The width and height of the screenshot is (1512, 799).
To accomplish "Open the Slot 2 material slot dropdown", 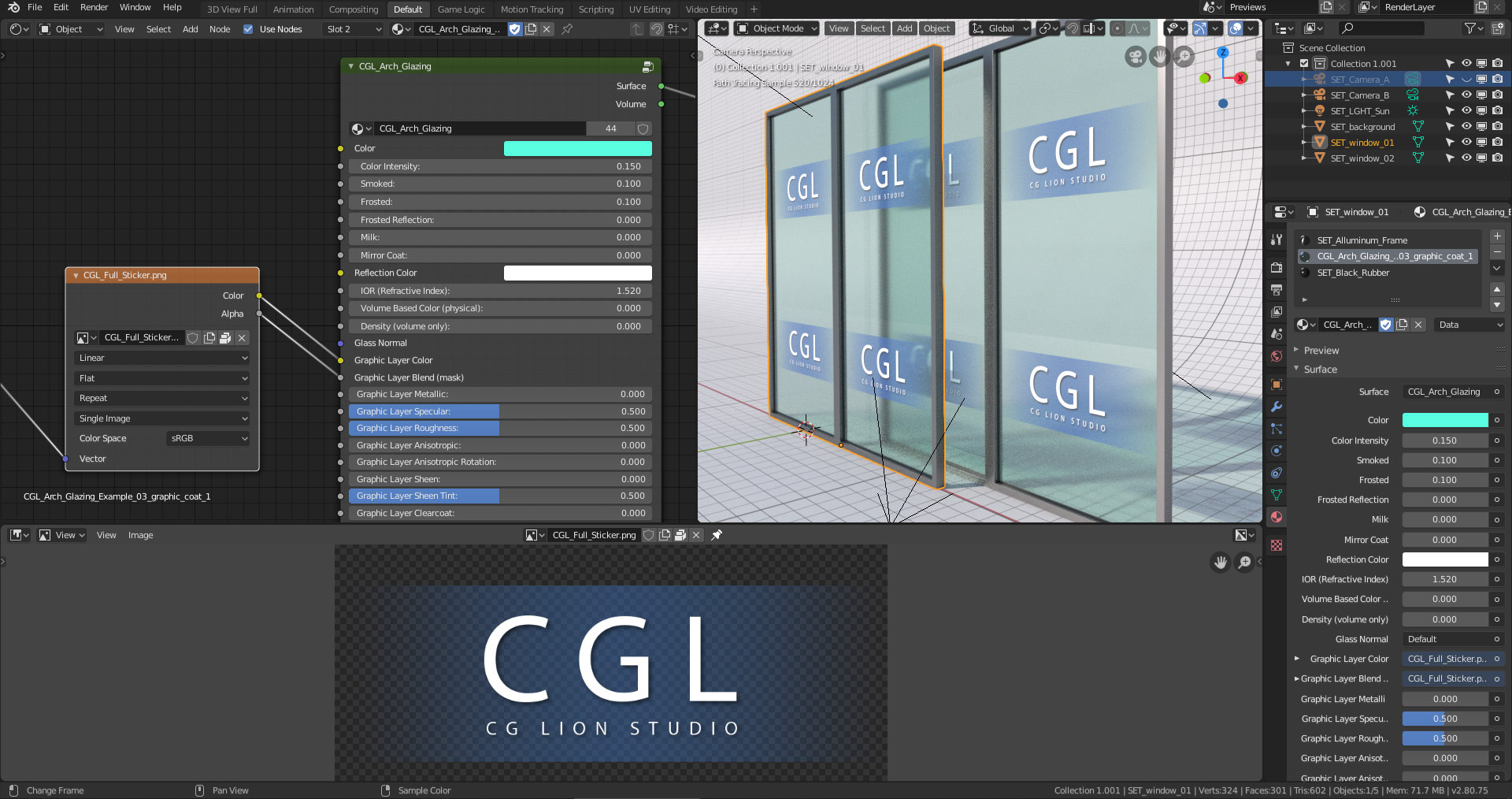I will (x=353, y=29).
